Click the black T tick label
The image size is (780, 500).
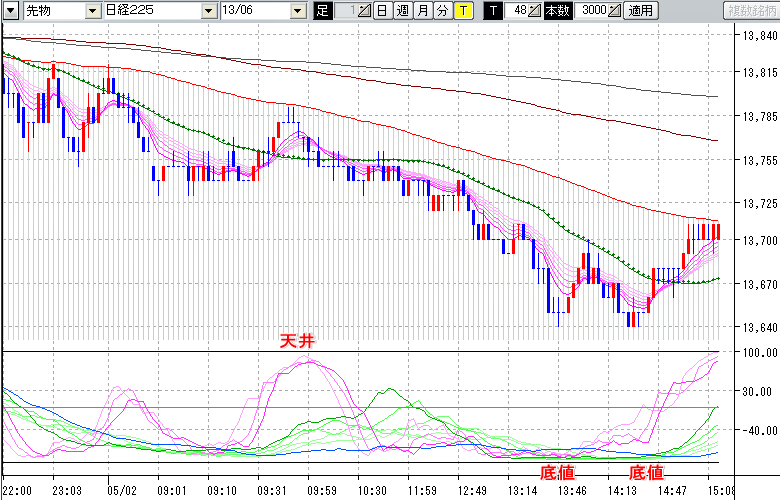493,11
